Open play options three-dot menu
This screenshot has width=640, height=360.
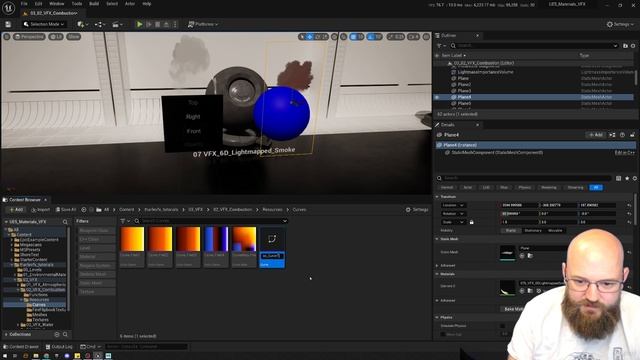[x=175, y=24]
